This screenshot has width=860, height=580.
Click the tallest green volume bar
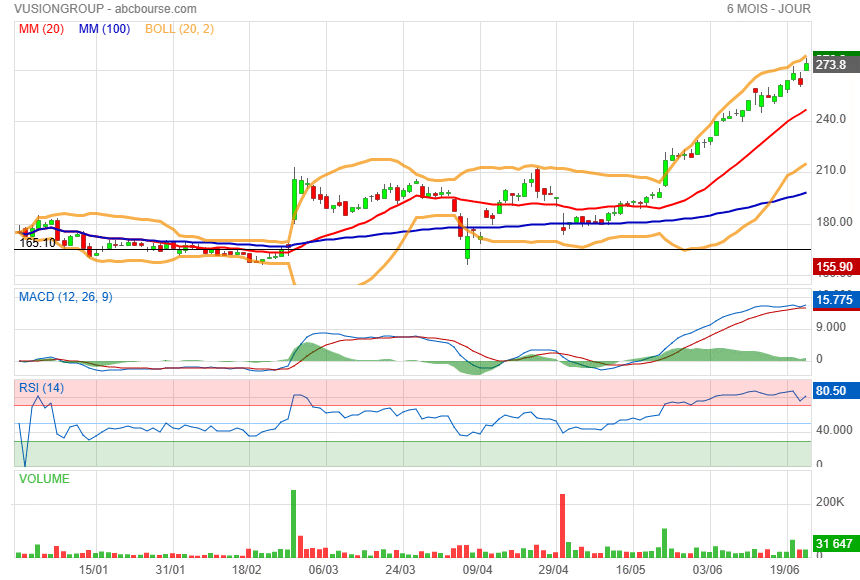click(x=293, y=522)
